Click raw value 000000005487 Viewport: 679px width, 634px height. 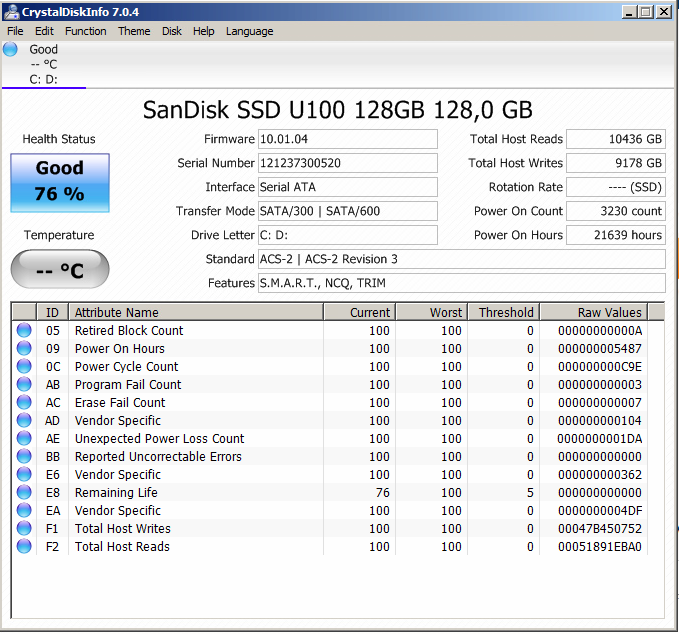point(600,349)
